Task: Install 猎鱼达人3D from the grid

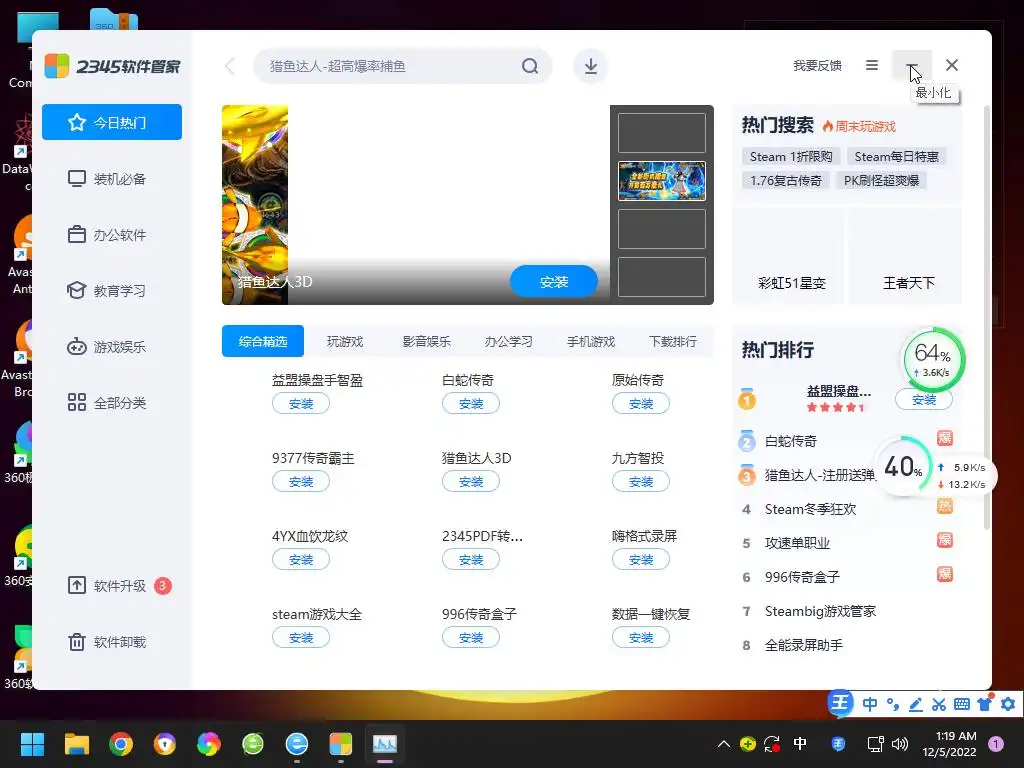Action: 471,481
